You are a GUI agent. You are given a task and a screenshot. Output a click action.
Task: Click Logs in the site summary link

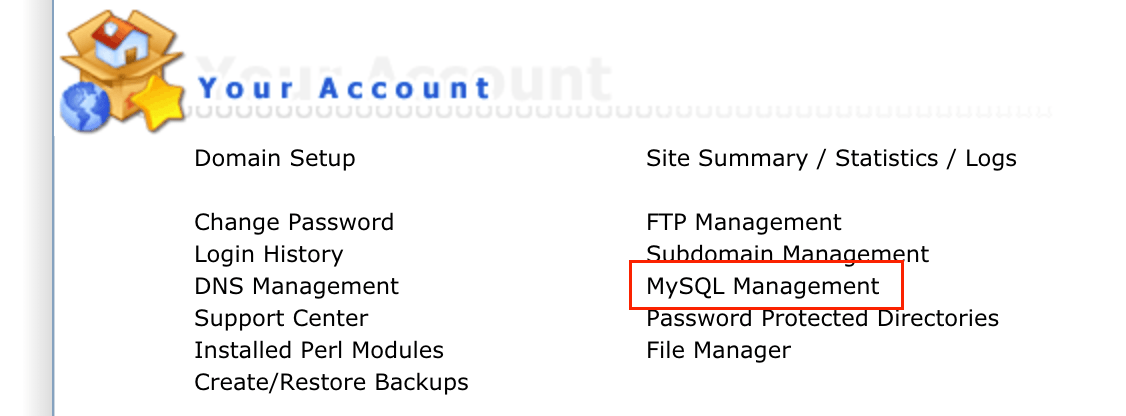tap(991, 158)
